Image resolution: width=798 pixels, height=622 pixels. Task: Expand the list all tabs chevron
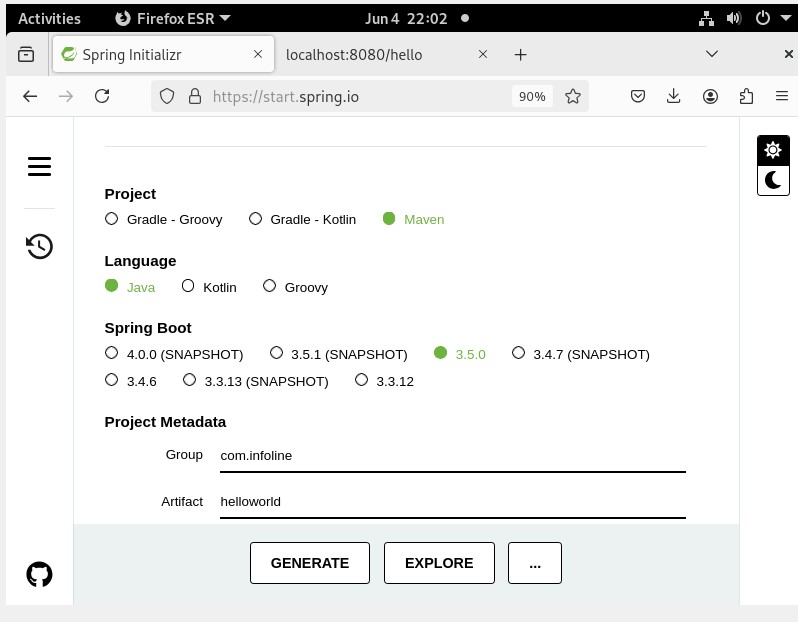pos(712,54)
